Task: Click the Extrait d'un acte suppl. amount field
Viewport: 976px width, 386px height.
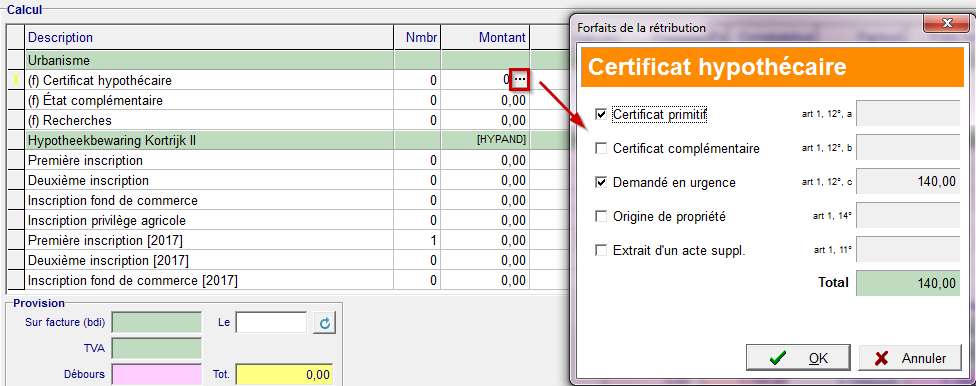Action: tap(908, 250)
